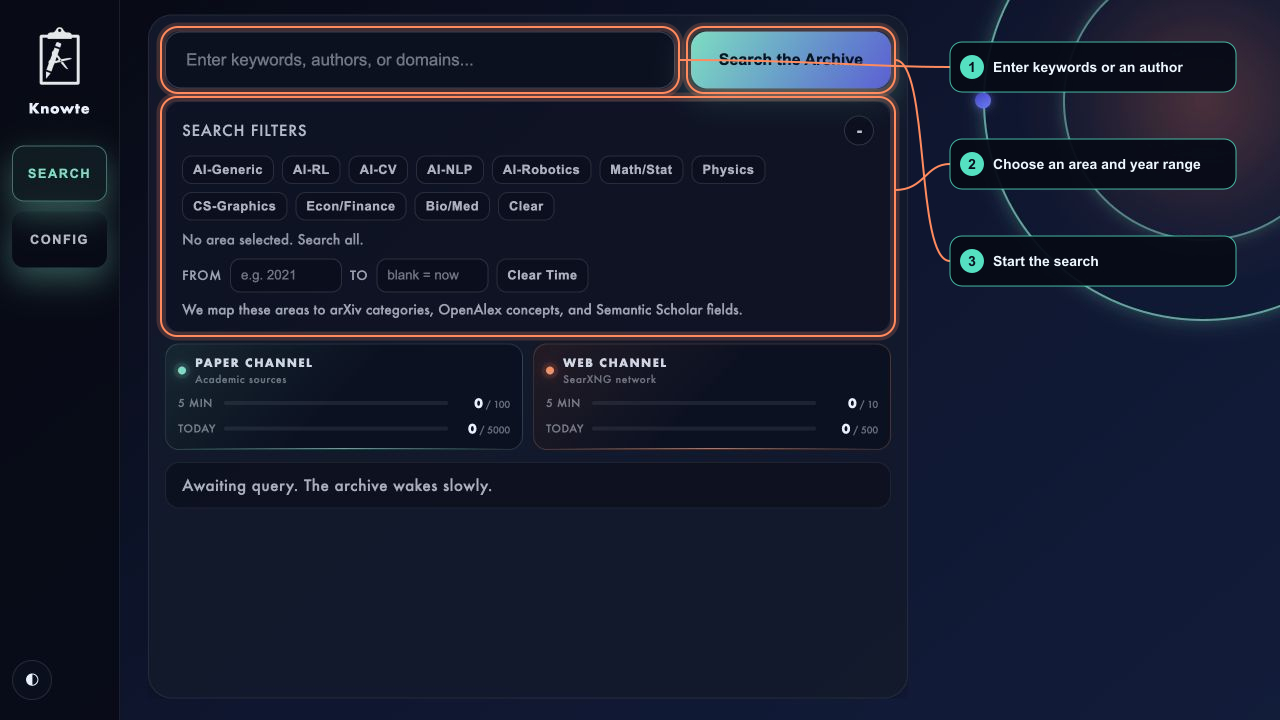Viewport: 1280px width, 720px height.
Task: Click the Web Channel TODAY progress bar
Action: [x=704, y=429]
